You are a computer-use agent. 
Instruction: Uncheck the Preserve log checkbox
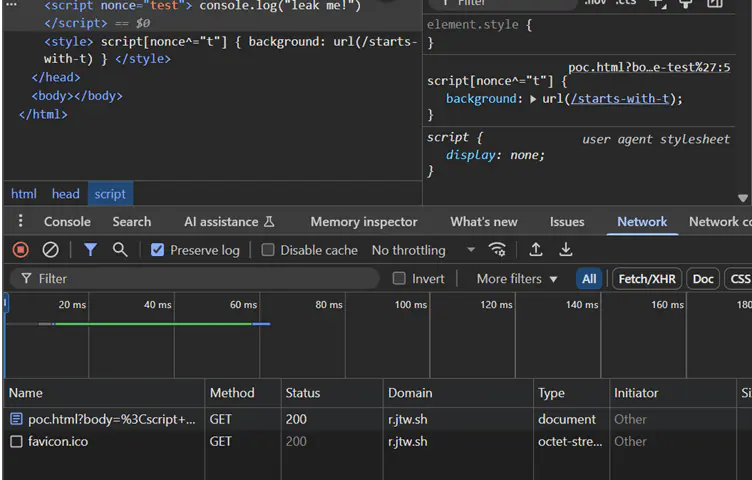click(x=157, y=250)
